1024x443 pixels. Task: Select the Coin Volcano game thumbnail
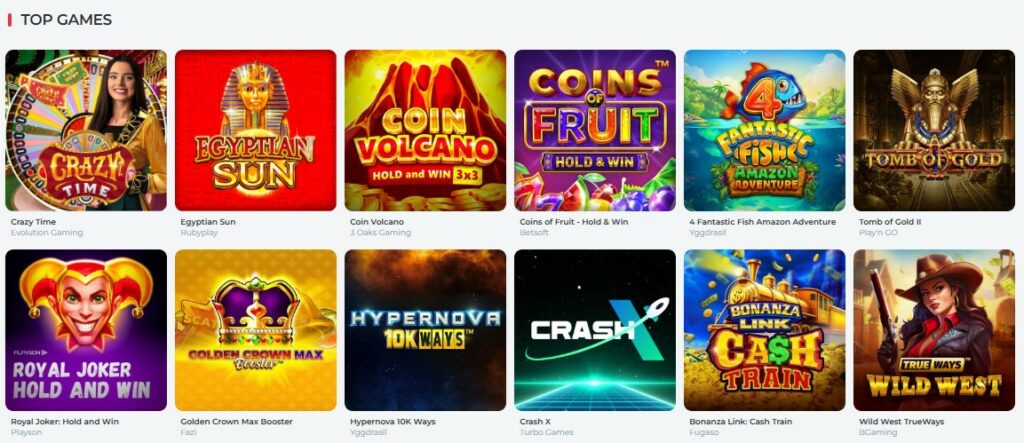425,130
